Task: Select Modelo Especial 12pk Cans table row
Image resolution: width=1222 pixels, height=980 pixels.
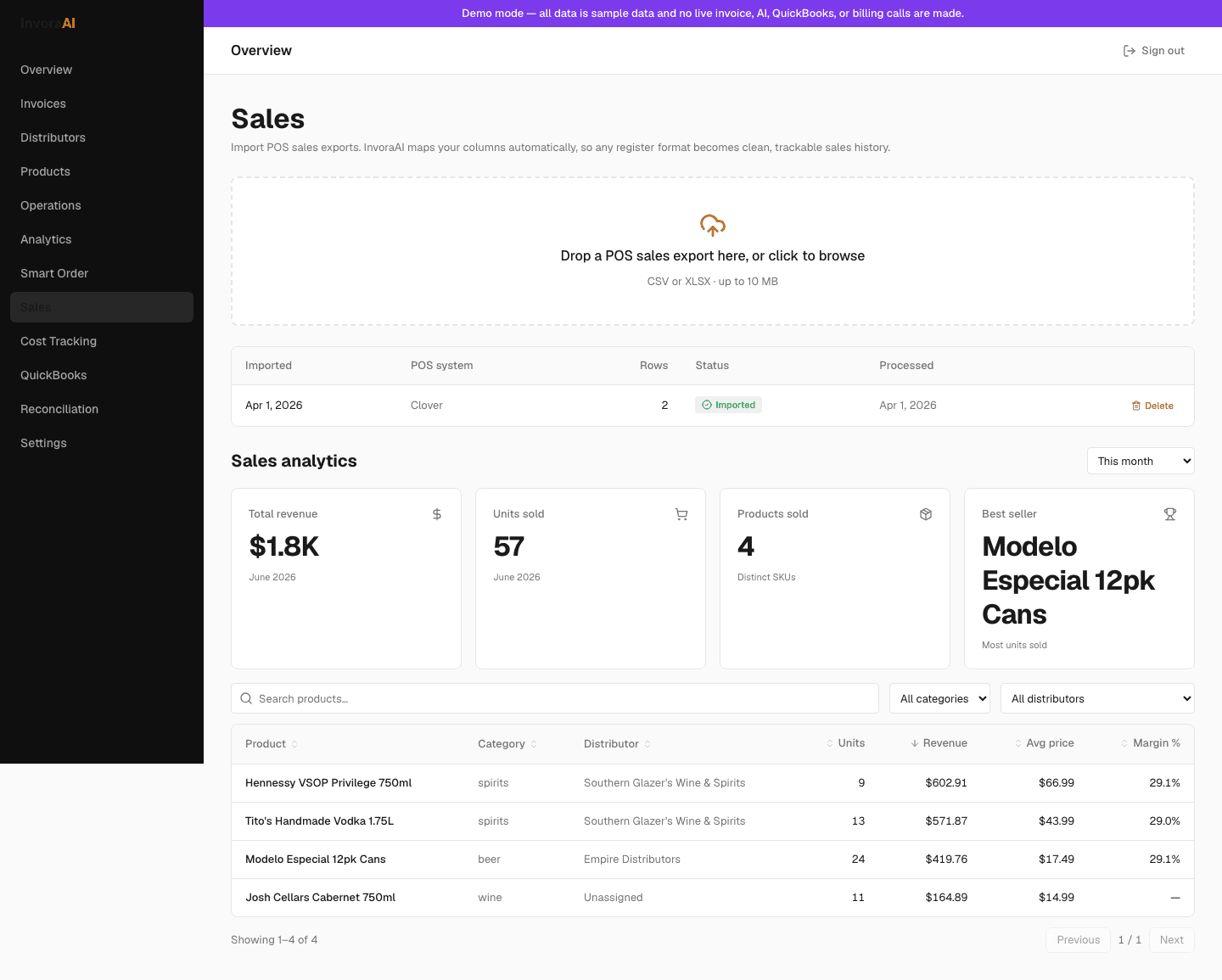Action: tap(713, 860)
